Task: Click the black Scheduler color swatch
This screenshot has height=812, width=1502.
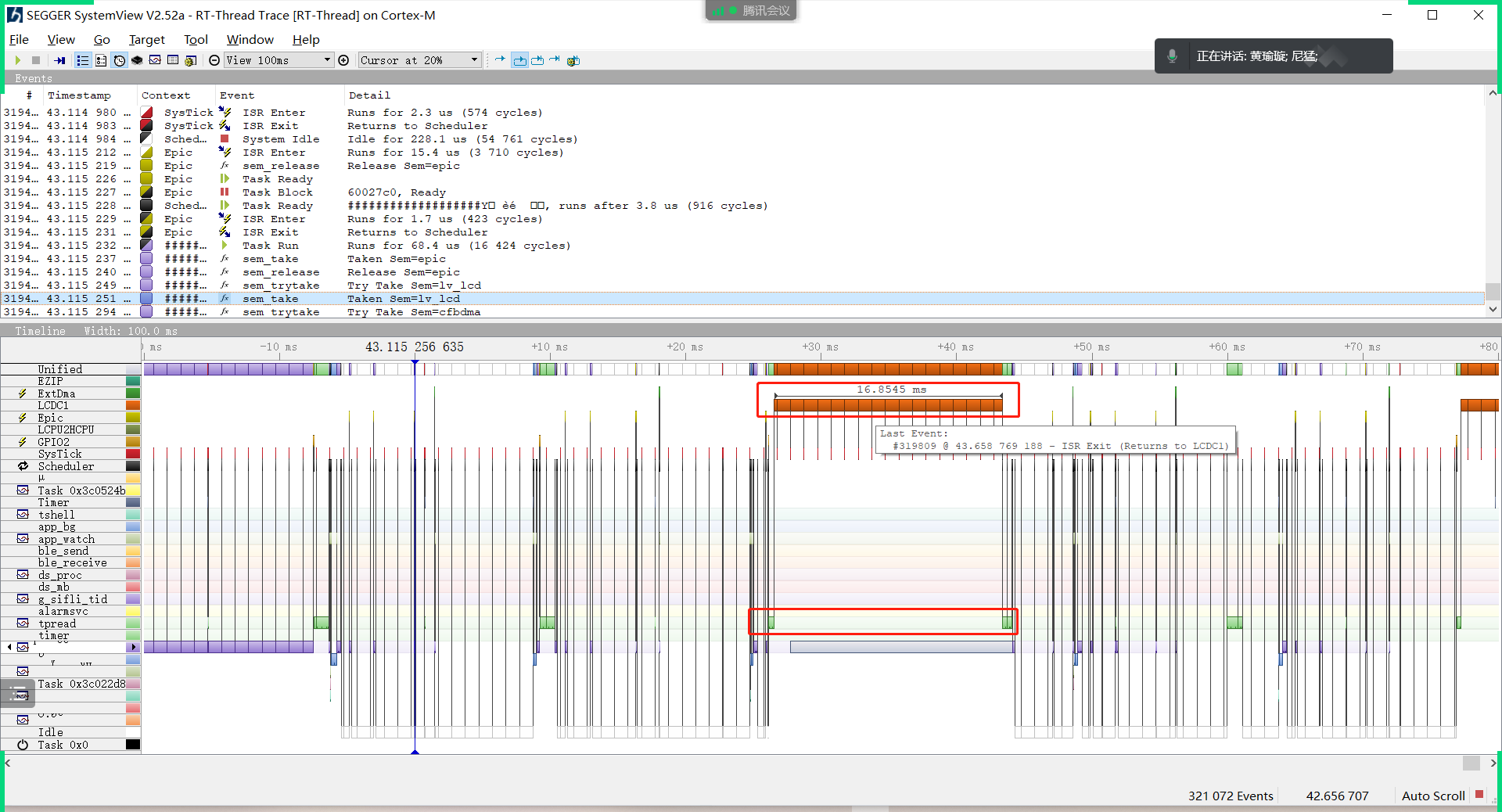Action: [x=133, y=466]
